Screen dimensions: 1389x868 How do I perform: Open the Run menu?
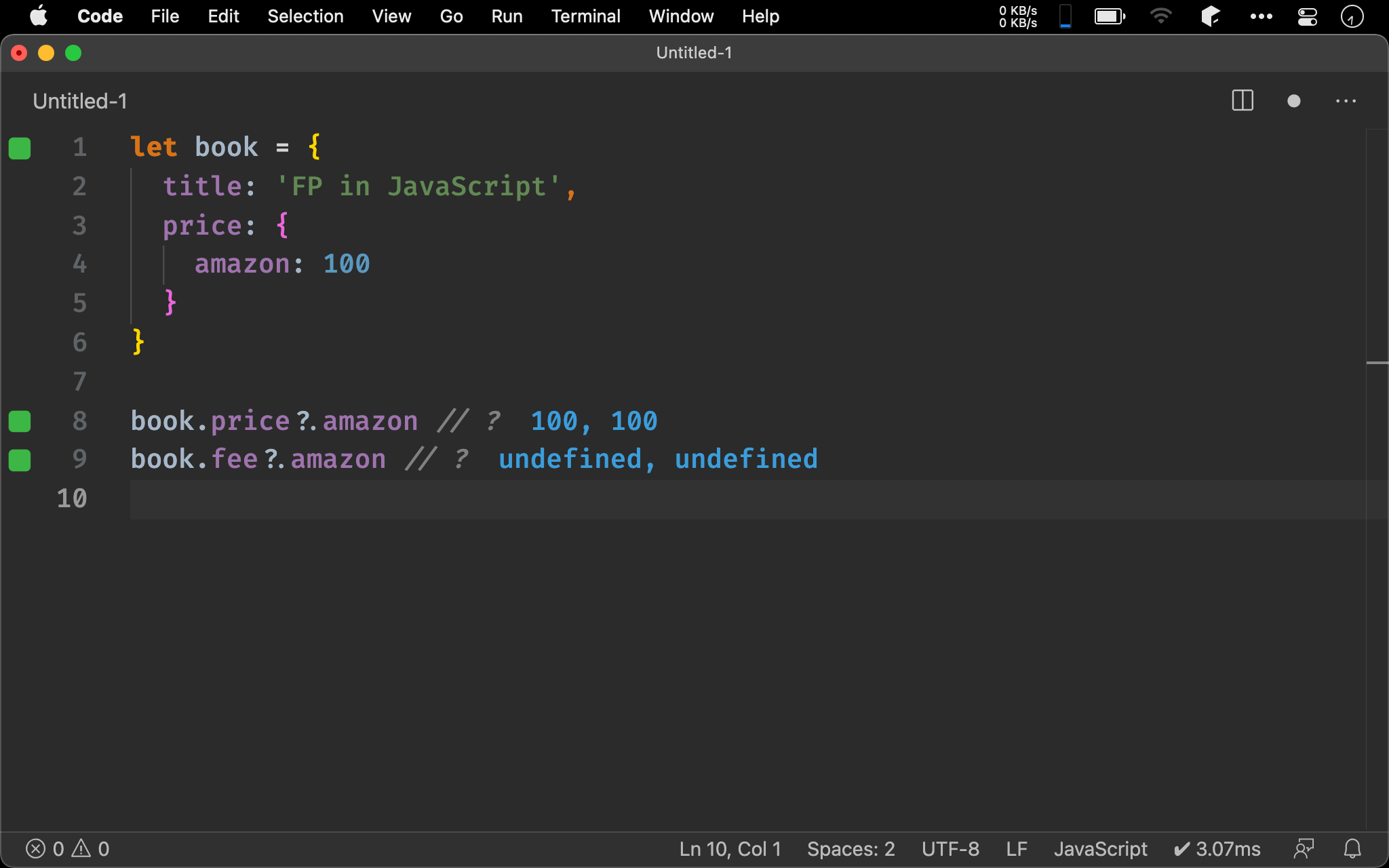point(507,16)
